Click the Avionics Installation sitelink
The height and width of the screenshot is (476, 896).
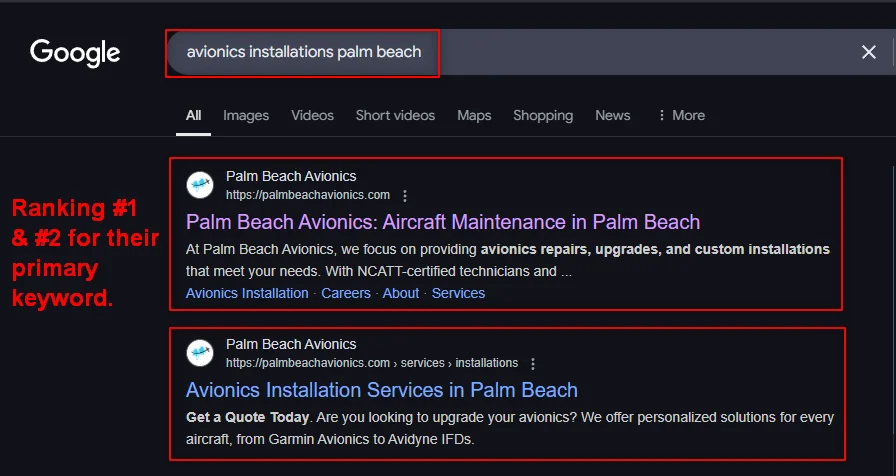click(x=247, y=293)
